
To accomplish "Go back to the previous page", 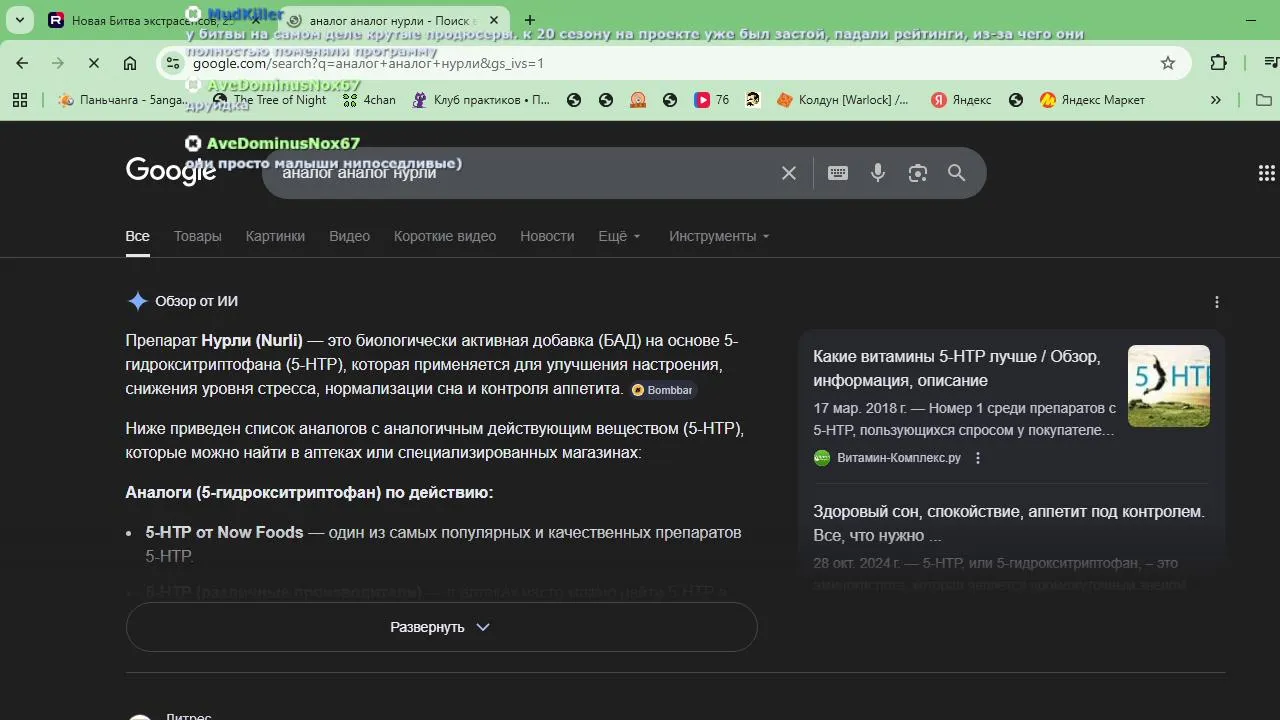I will (22, 63).
